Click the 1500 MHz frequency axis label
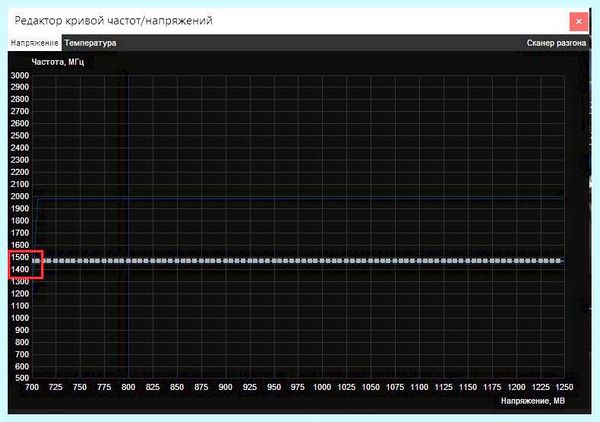The image size is (600, 422). (20, 257)
